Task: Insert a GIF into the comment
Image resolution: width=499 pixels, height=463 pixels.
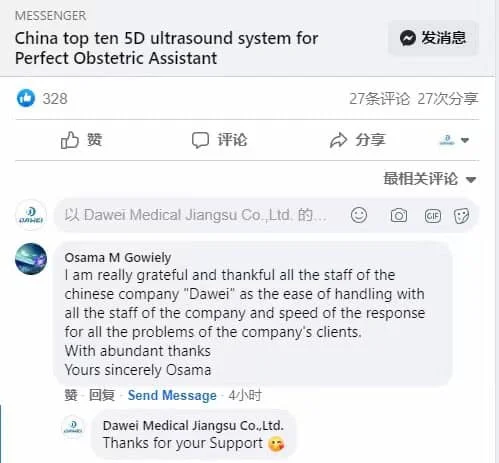Action: (433, 216)
